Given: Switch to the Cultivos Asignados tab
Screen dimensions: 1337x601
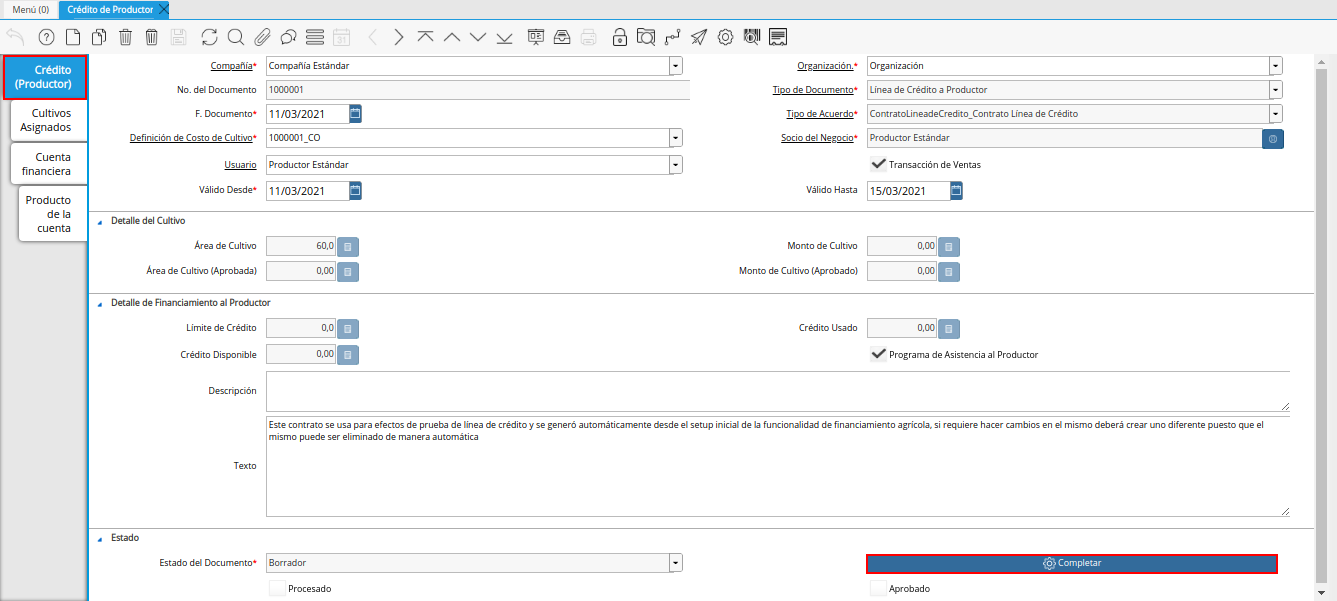Looking at the screenshot, I should click(x=46, y=120).
